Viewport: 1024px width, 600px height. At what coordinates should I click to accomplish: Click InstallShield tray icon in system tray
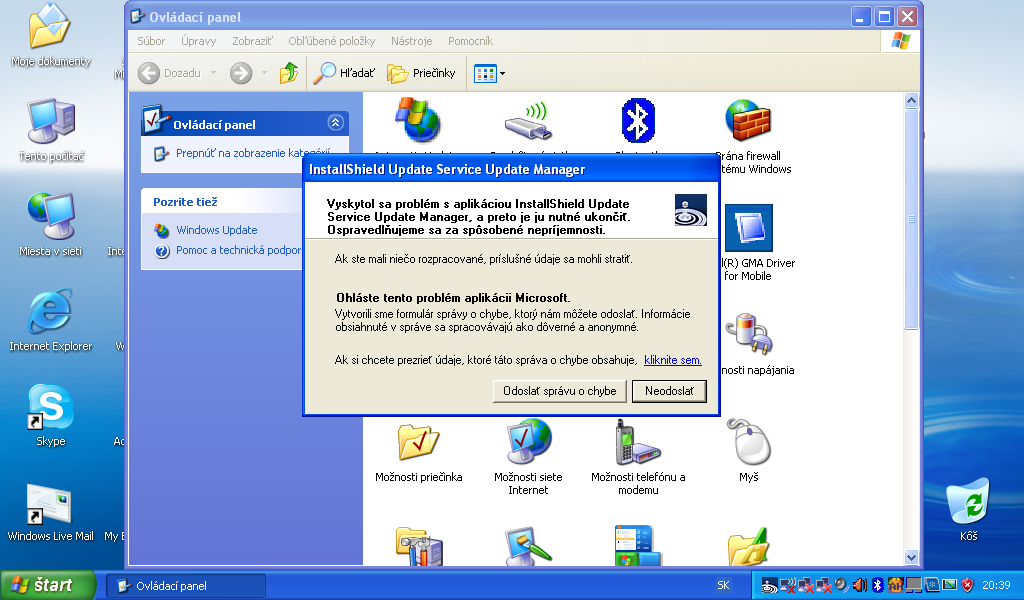(770, 586)
